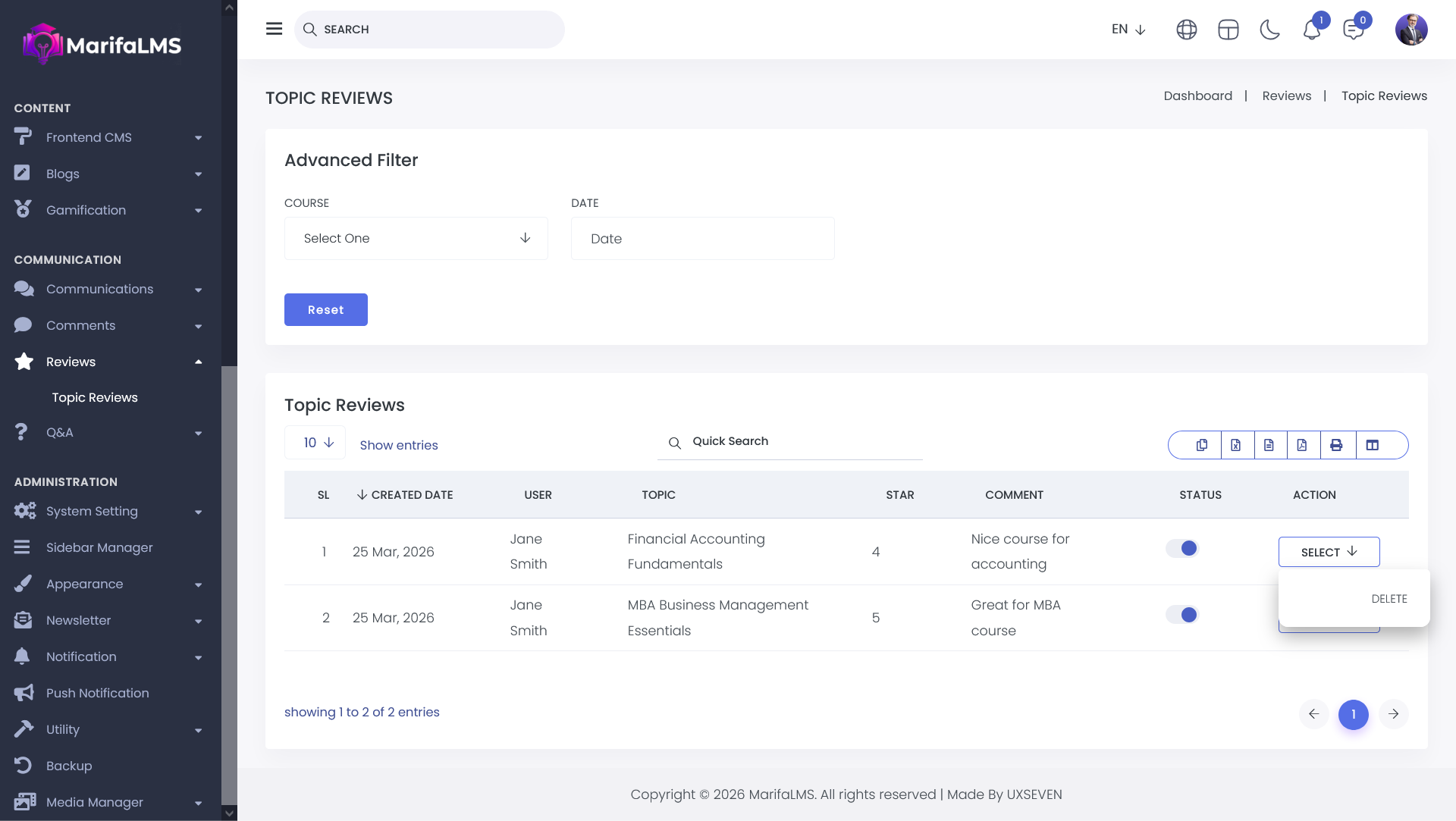Viewport: 1456px width, 821px height.
Task: Open the notifications bell
Action: [1311, 30]
